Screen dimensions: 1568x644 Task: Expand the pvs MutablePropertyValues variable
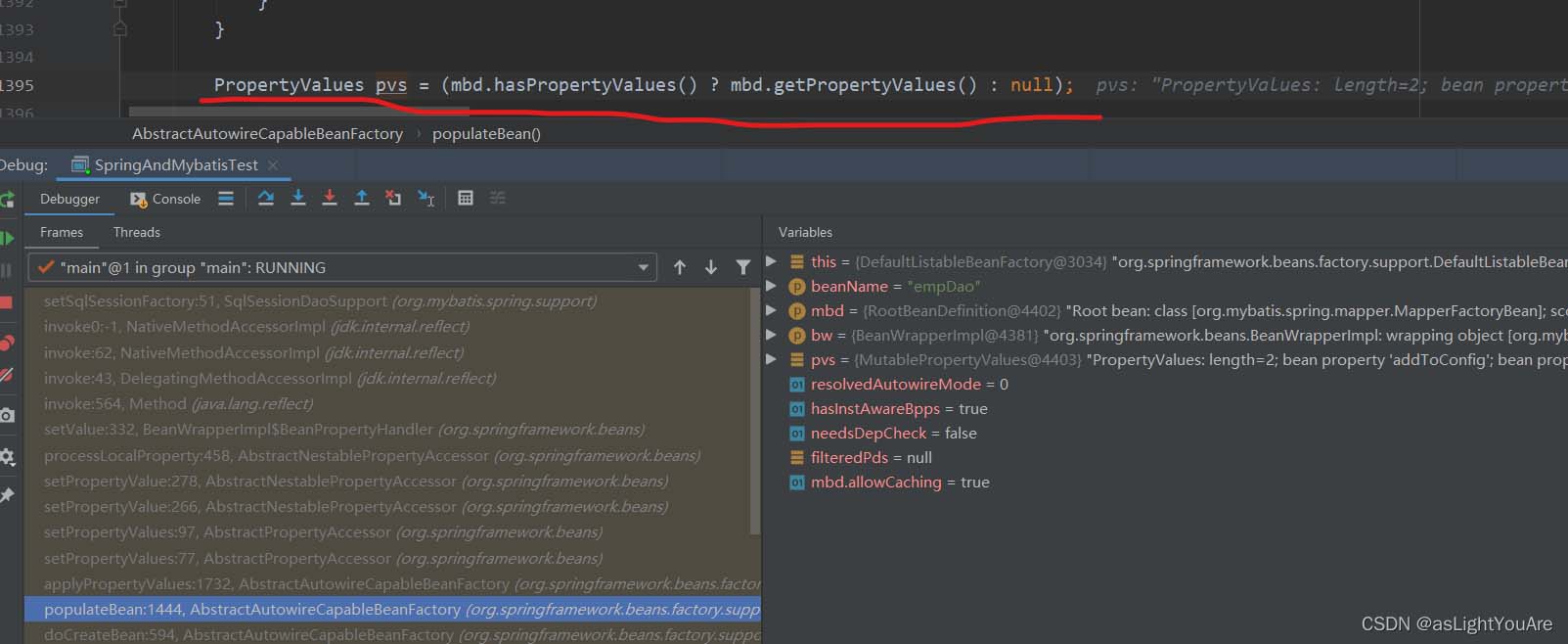tap(772, 359)
